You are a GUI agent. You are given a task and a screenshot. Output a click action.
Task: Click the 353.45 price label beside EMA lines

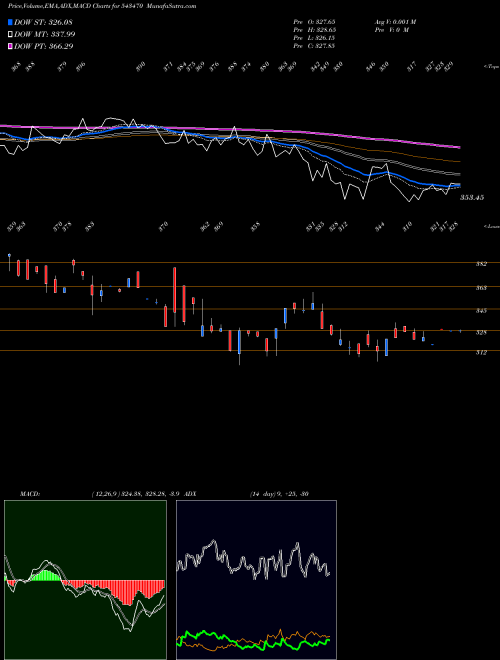pos(472,197)
